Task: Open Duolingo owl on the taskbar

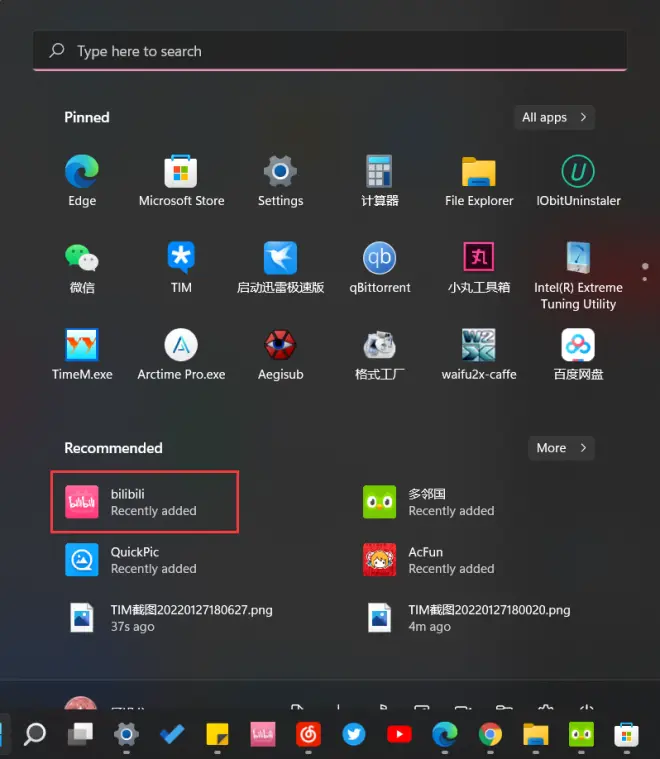Action: click(x=581, y=734)
